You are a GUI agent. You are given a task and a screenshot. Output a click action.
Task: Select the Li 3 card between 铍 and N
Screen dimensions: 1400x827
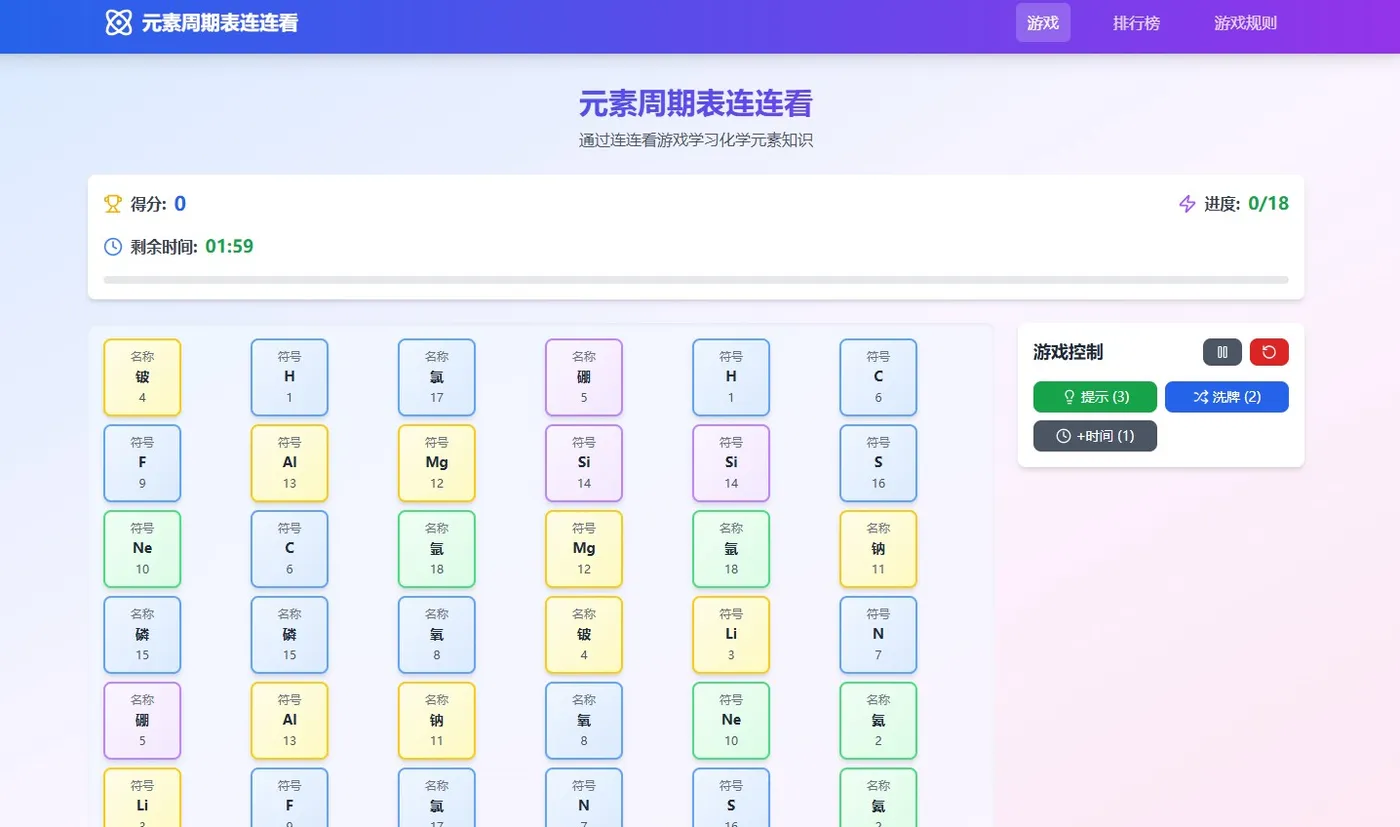(x=731, y=635)
